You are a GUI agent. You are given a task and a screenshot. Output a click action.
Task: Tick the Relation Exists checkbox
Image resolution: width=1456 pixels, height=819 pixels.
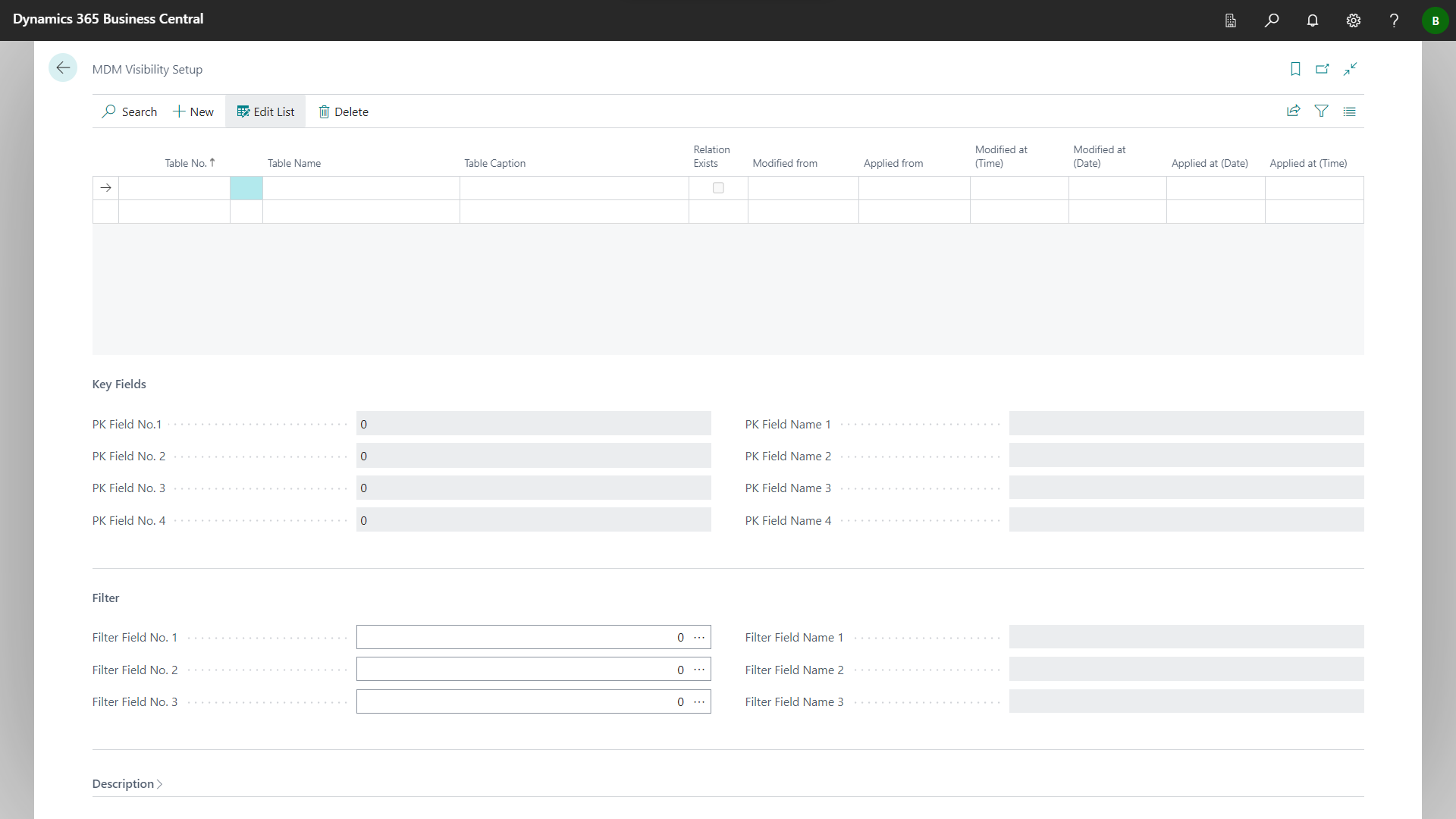click(x=718, y=188)
